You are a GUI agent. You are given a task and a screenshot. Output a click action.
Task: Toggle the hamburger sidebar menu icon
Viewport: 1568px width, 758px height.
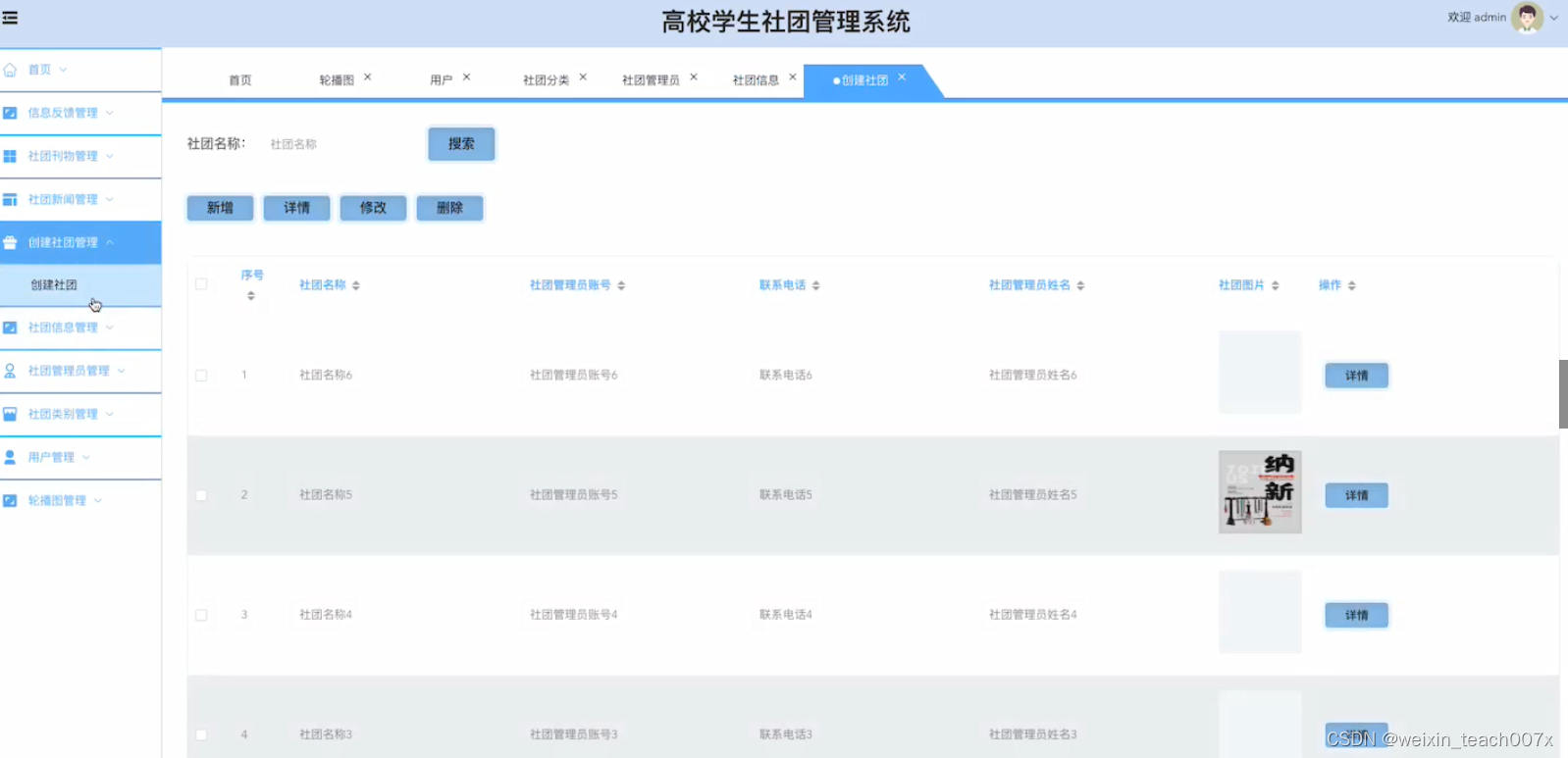pos(10,18)
